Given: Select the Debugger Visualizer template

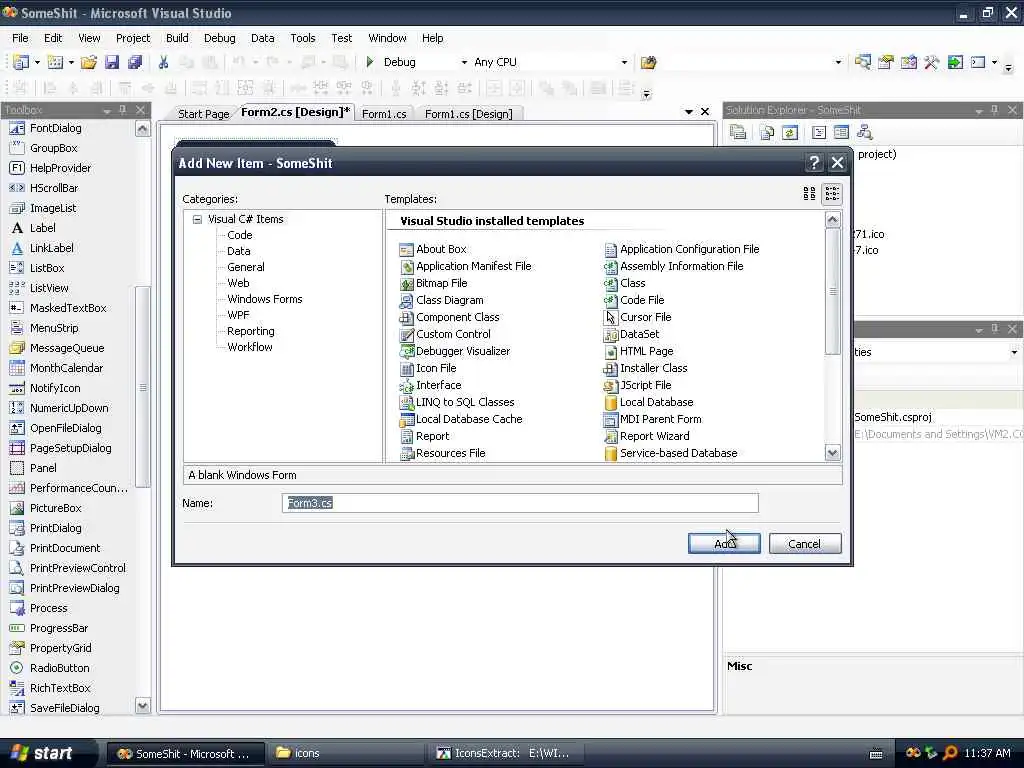Looking at the screenshot, I should pyautogui.click(x=455, y=351).
